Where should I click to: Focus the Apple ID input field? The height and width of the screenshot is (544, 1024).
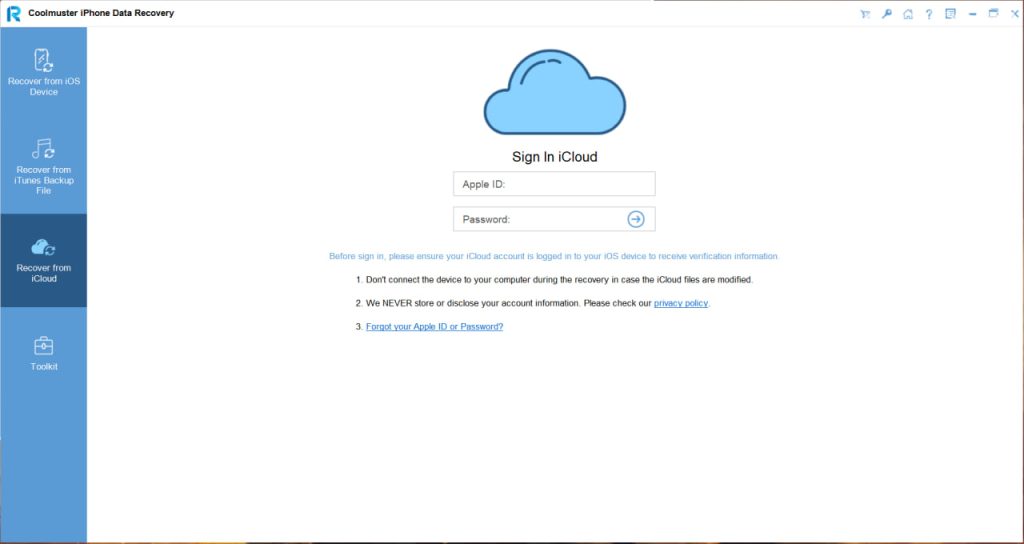(554, 184)
